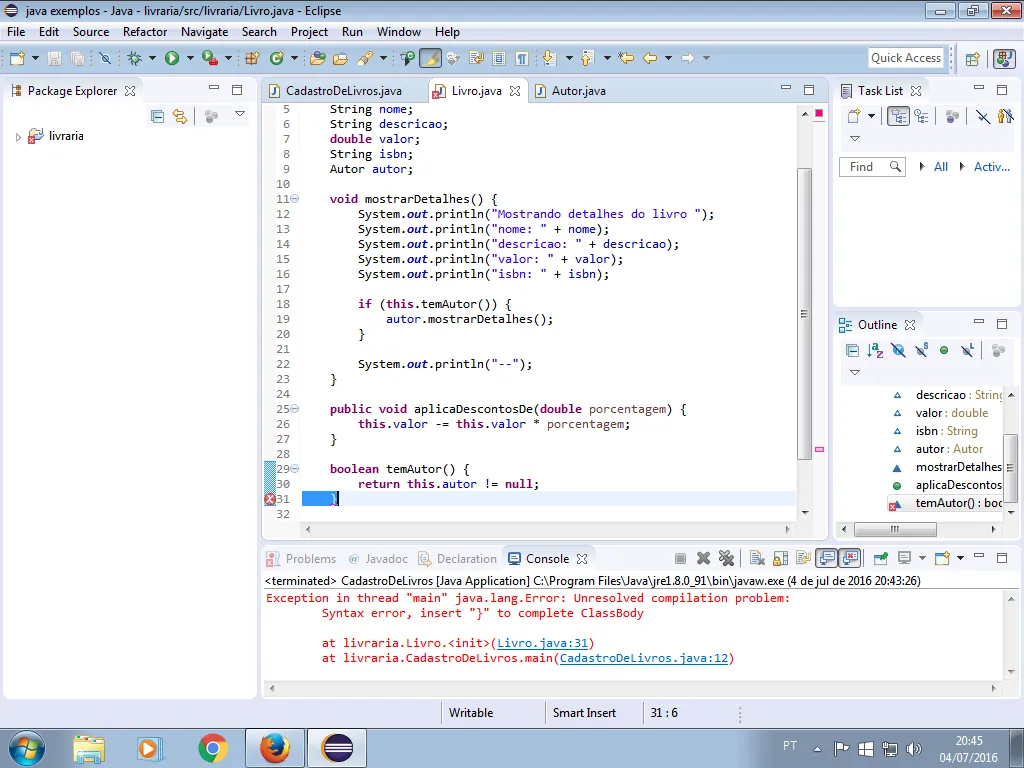The width and height of the screenshot is (1024, 768).
Task: Click the Quick Access search field
Action: (905, 58)
